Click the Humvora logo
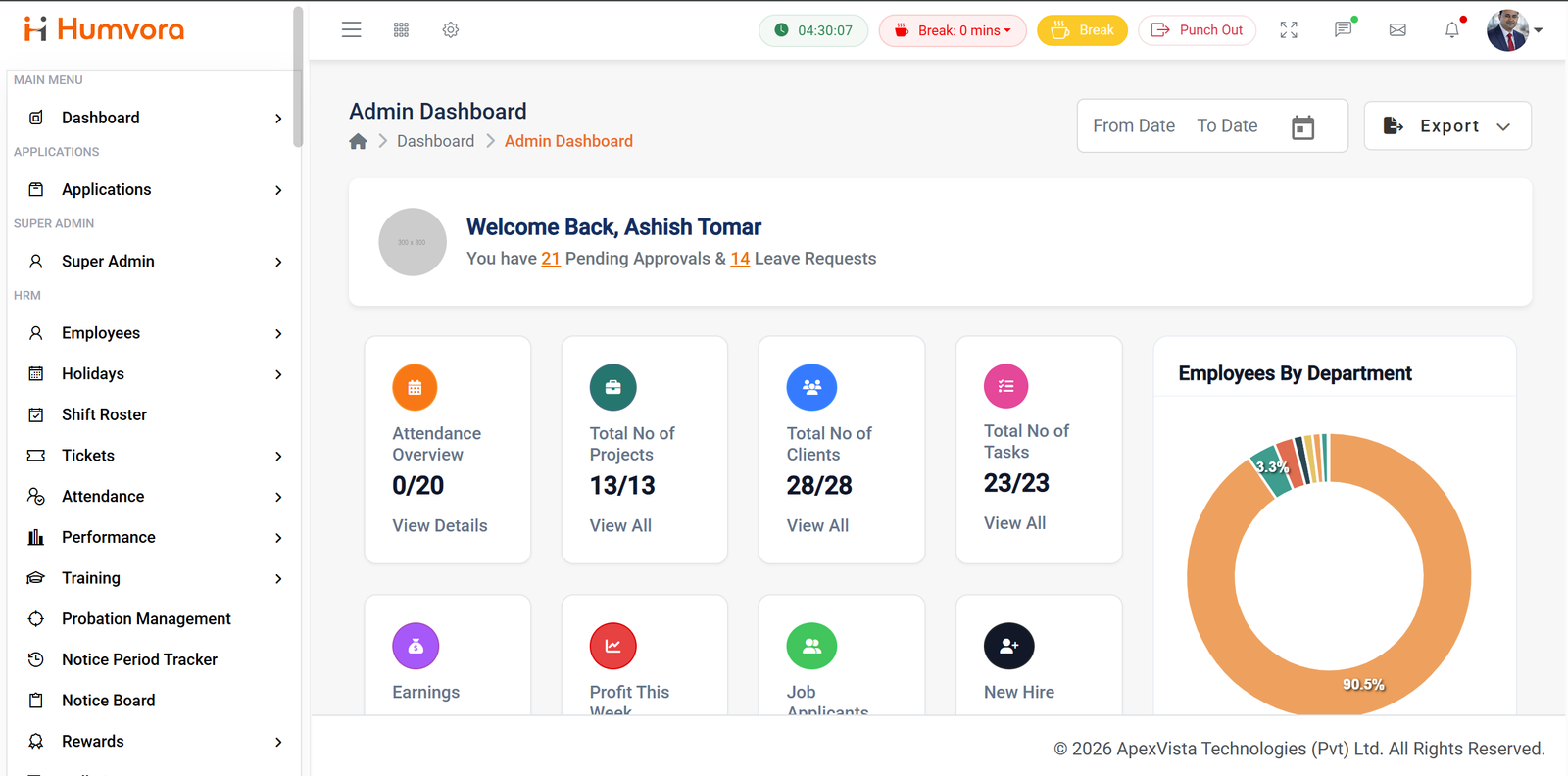This screenshot has width=1568, height=776. point(104,29)
